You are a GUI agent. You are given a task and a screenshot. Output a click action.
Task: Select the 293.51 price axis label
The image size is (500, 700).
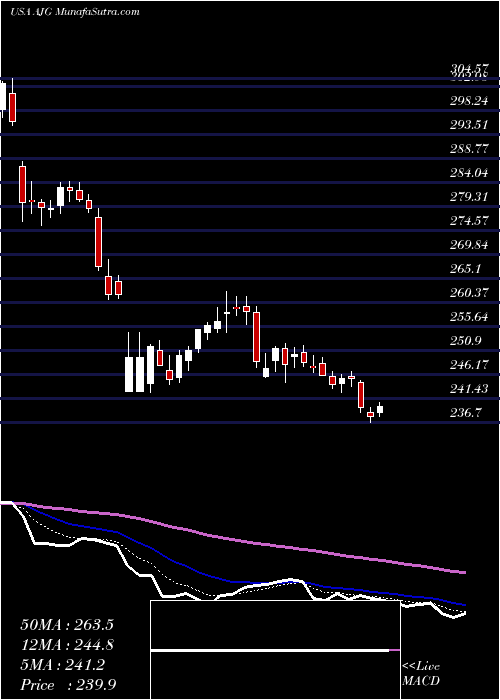469,125
